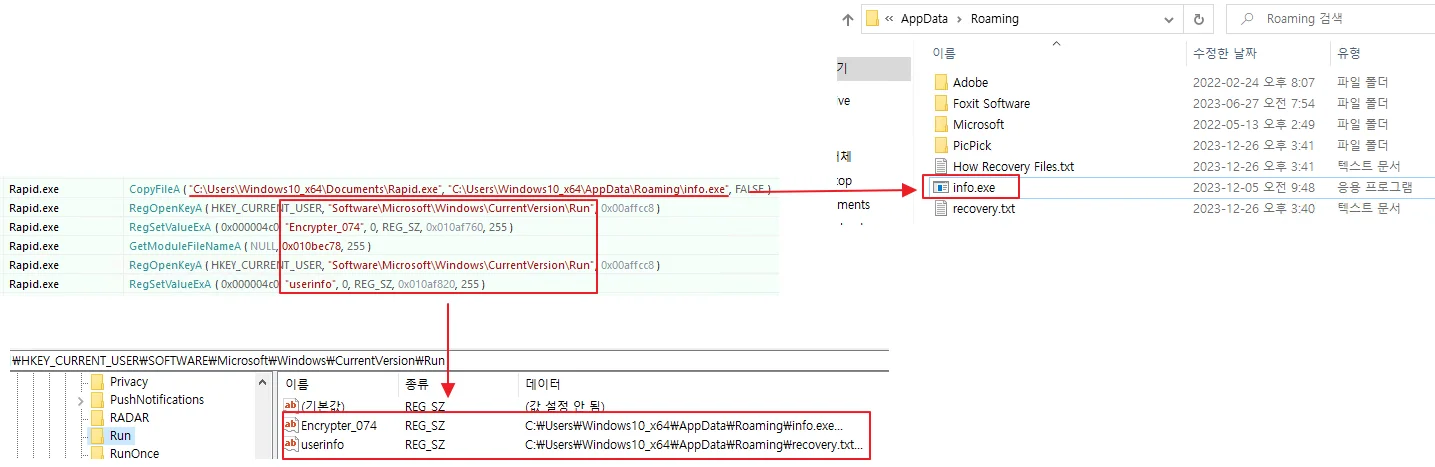Click the CopyFileA API call entry
Image resolution: width=1435 pixels, height=467 pixels.
pyautogui.click(x=155, y=189)
